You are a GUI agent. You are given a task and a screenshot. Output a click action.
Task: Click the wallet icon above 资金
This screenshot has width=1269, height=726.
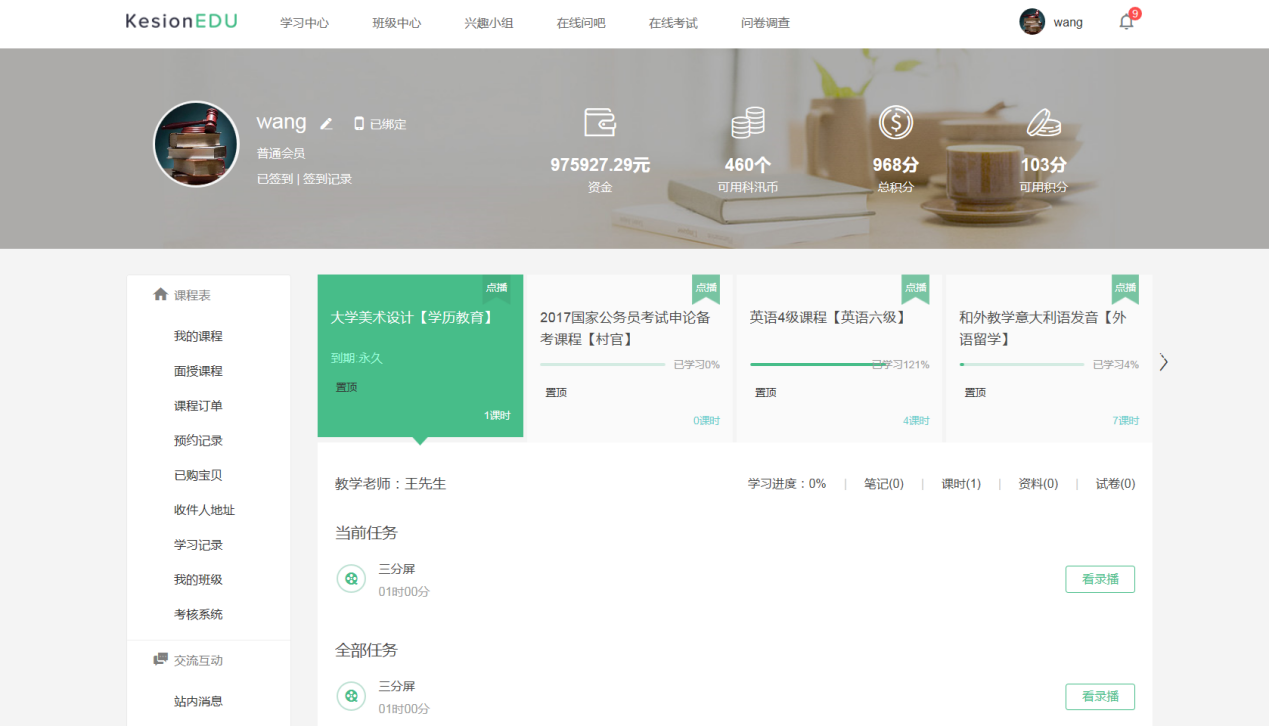pos(599,124)
